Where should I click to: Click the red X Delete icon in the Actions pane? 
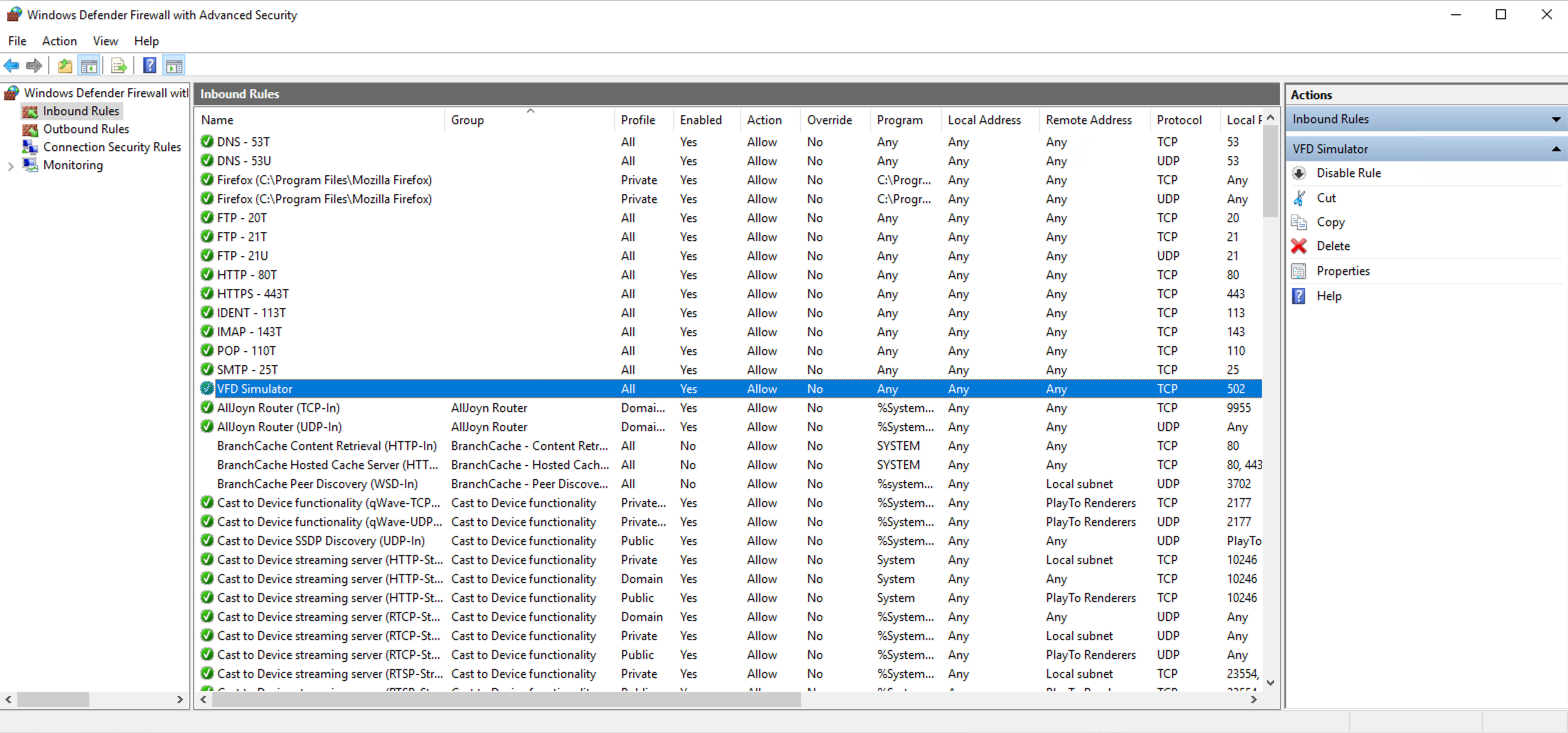1299,246
